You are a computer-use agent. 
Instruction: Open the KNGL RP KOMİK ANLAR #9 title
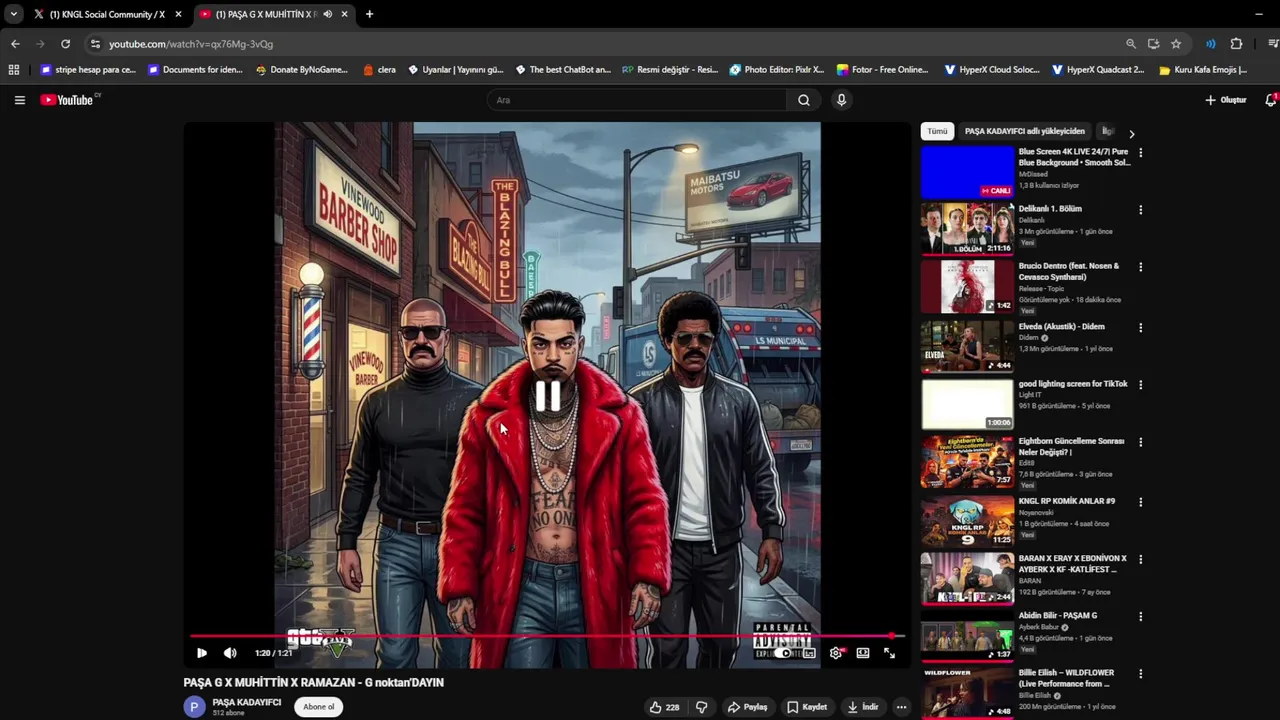[x=1067, y=501]
